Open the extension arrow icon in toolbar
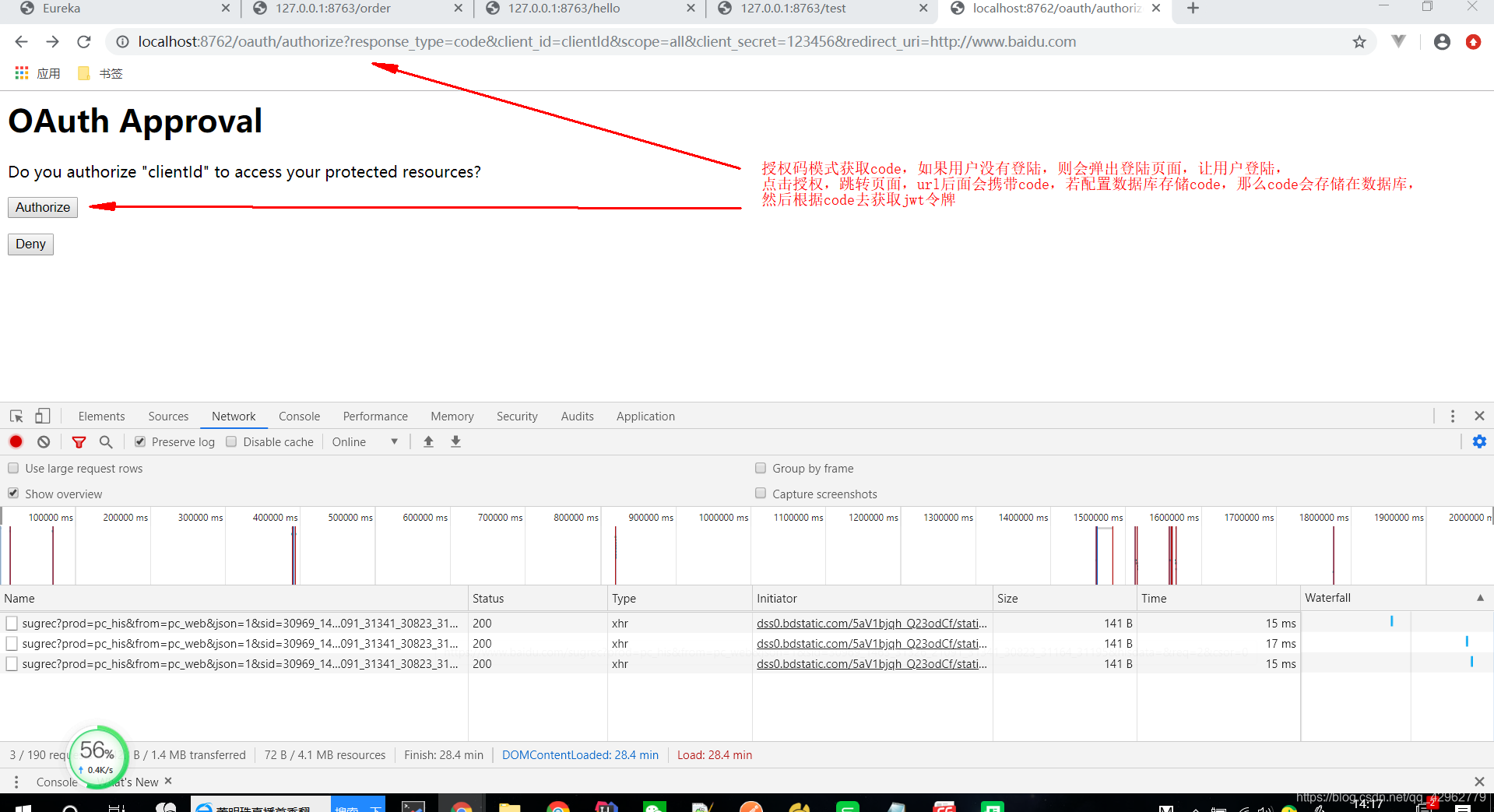Screen dimensions: 1494x812 pyautogui.click(x=1399, y=42)
